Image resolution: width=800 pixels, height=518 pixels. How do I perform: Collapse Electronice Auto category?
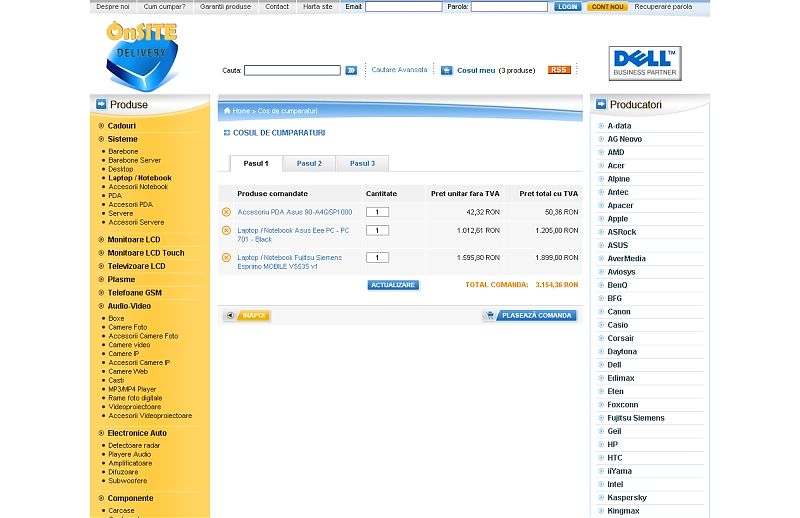[x=137, y=433]
